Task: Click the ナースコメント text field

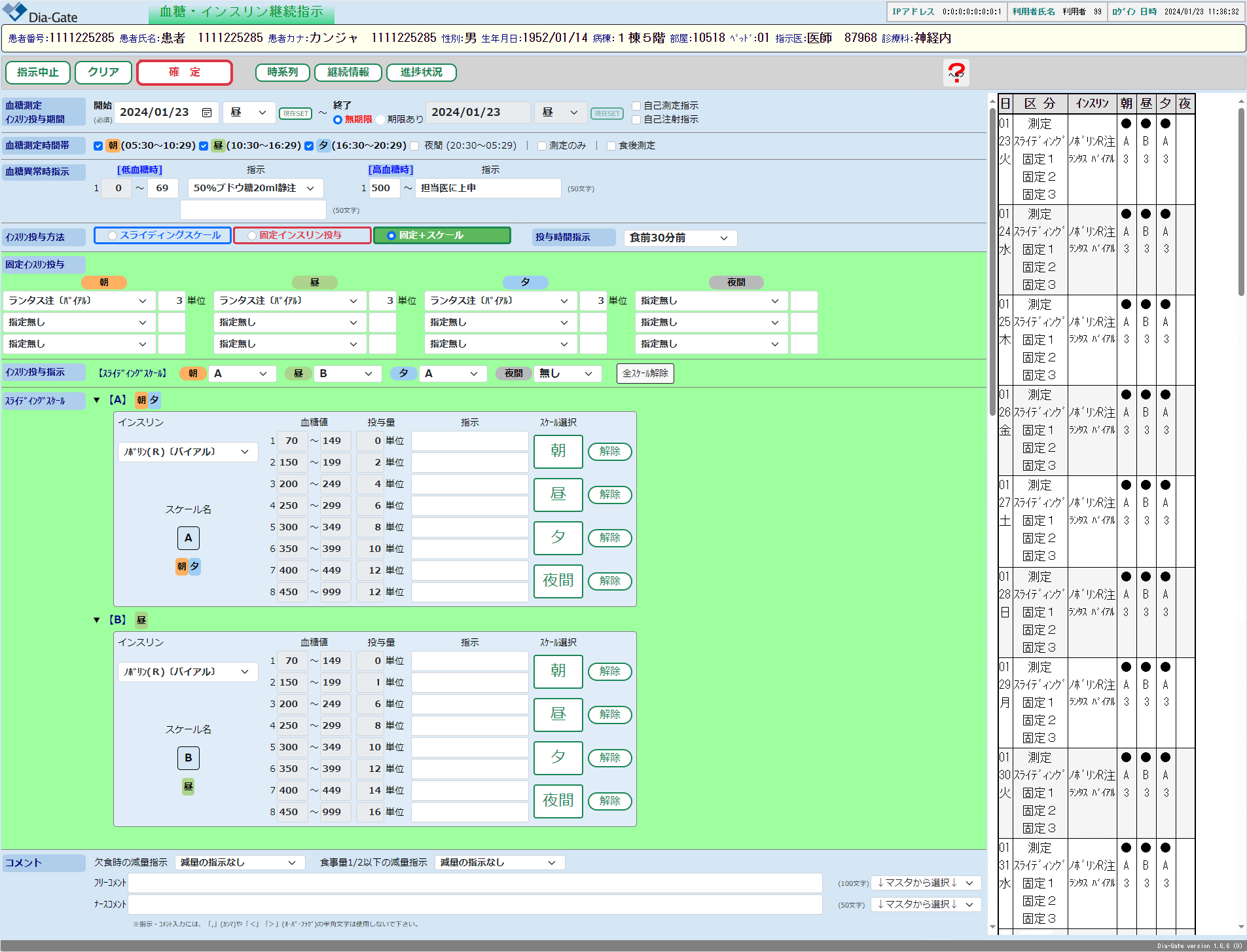Action: (475, 905)
